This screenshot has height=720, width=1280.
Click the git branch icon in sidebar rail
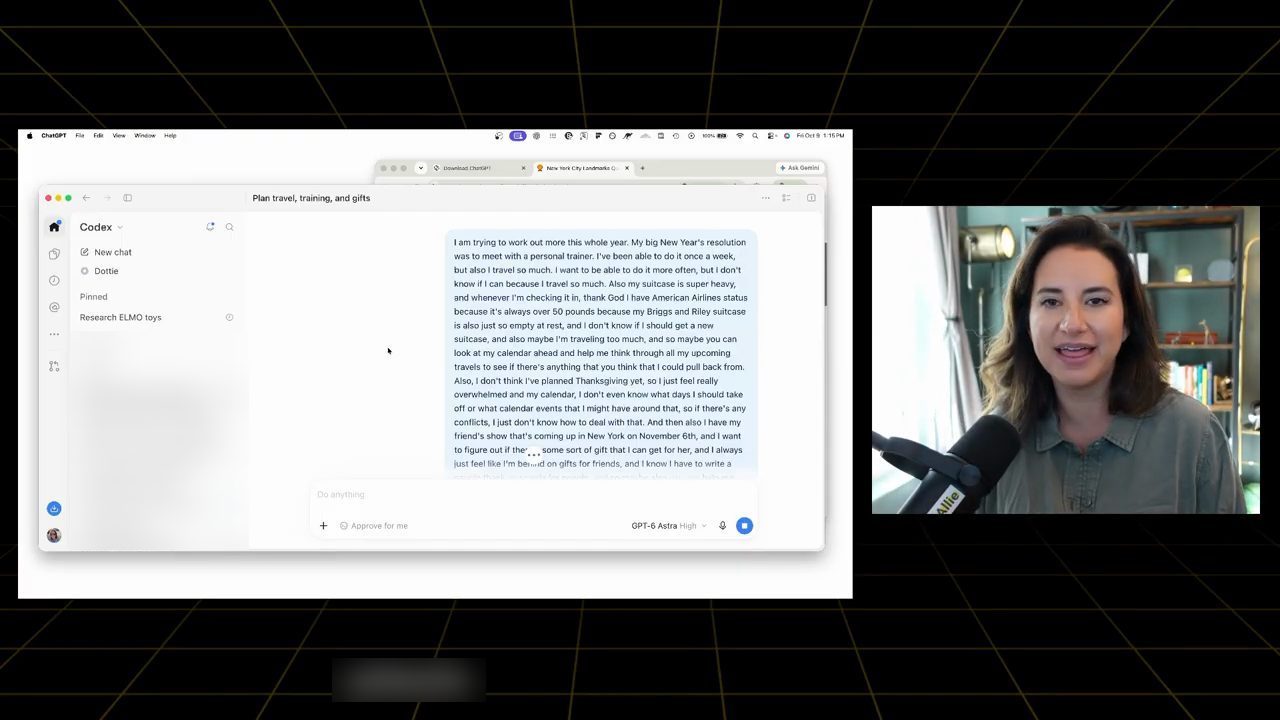pos(54,366)
